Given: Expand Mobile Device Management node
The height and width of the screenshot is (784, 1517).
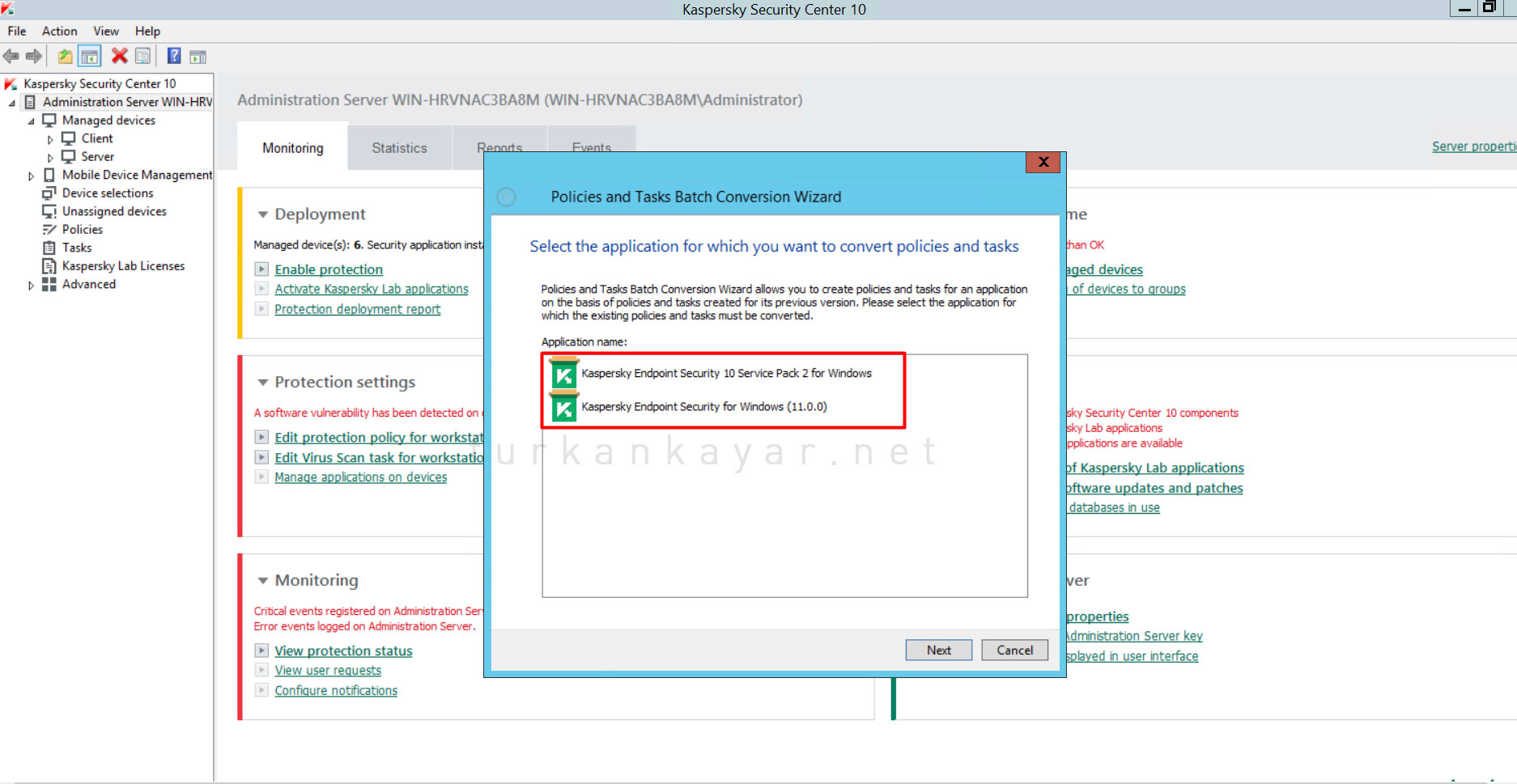Looking at the screenshot, I should pyautogui.click(x=31, y=176).
